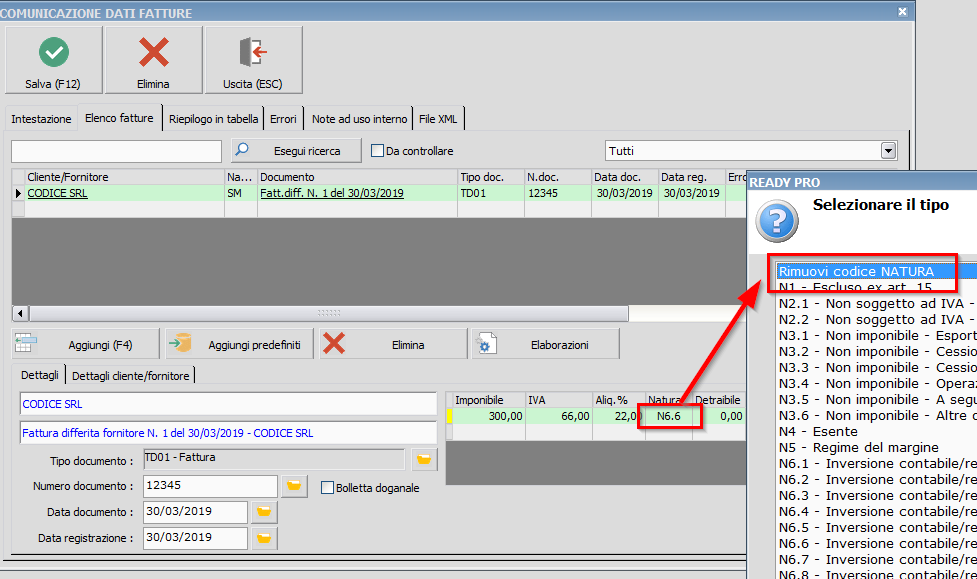Click the 12345 cell in N.doc. column

[x=558, y=193]
